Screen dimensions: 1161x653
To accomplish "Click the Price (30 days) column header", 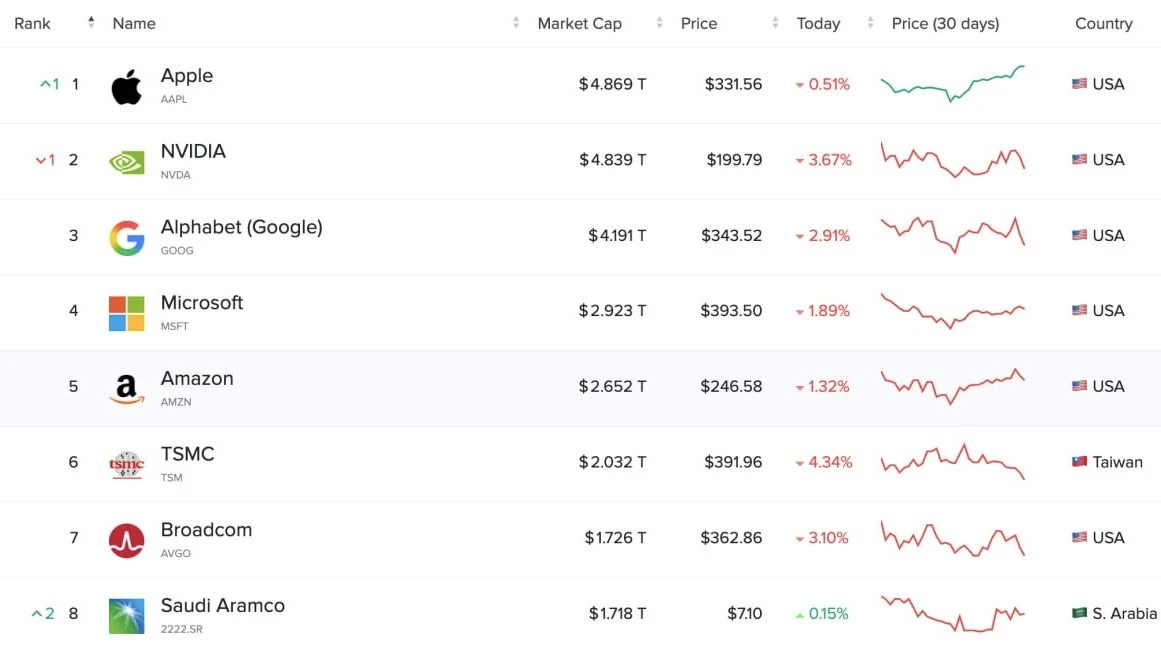I will click(946, 24).
